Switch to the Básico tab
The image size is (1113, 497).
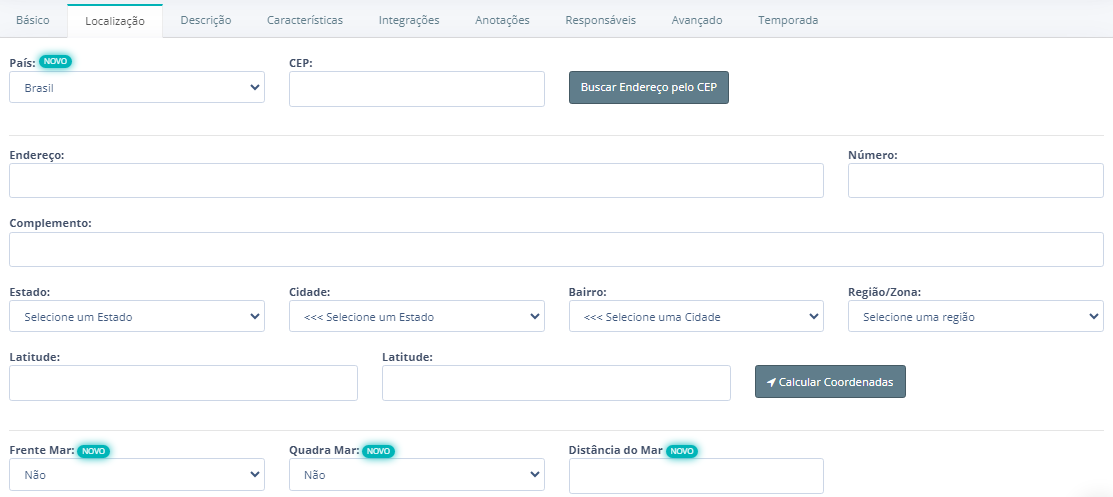point(33,20)
